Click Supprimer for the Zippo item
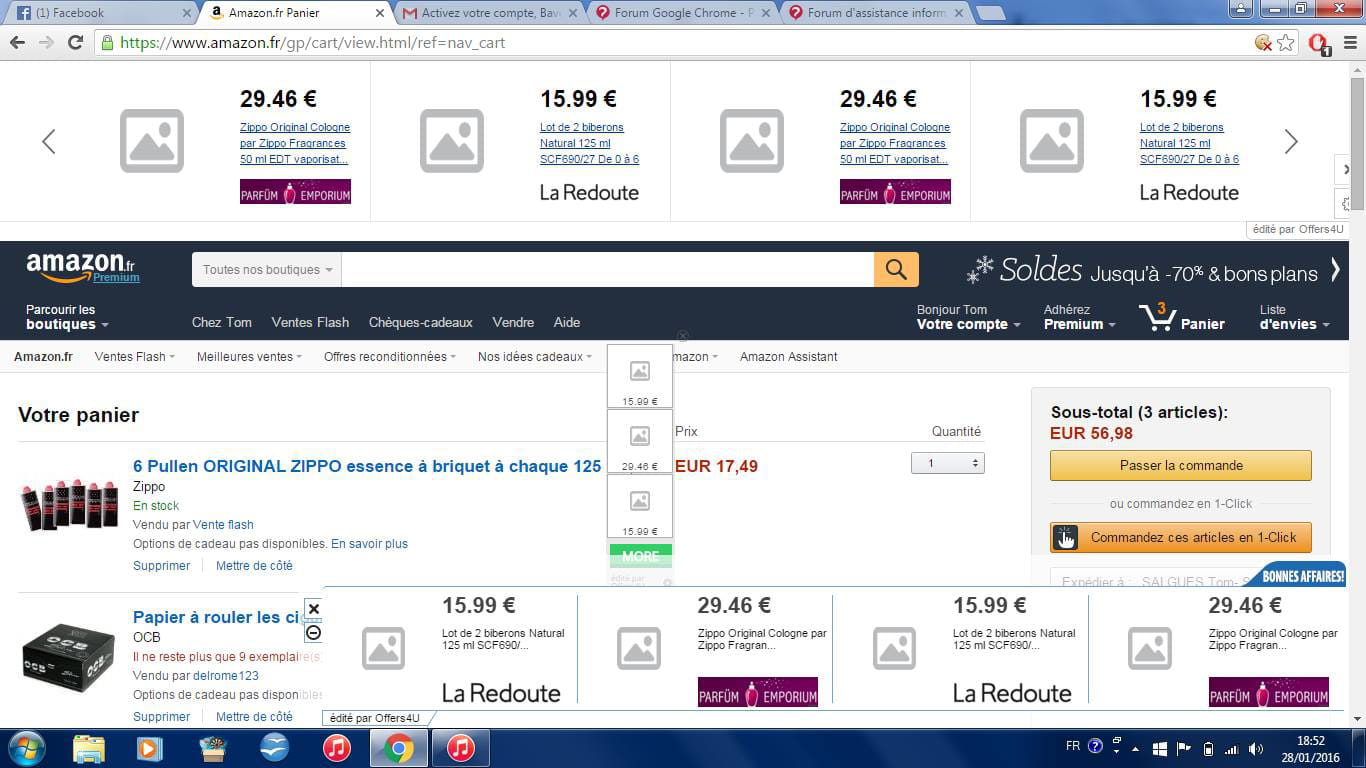The width and height of the screenshot is (1366, 768). click(161, 566)
